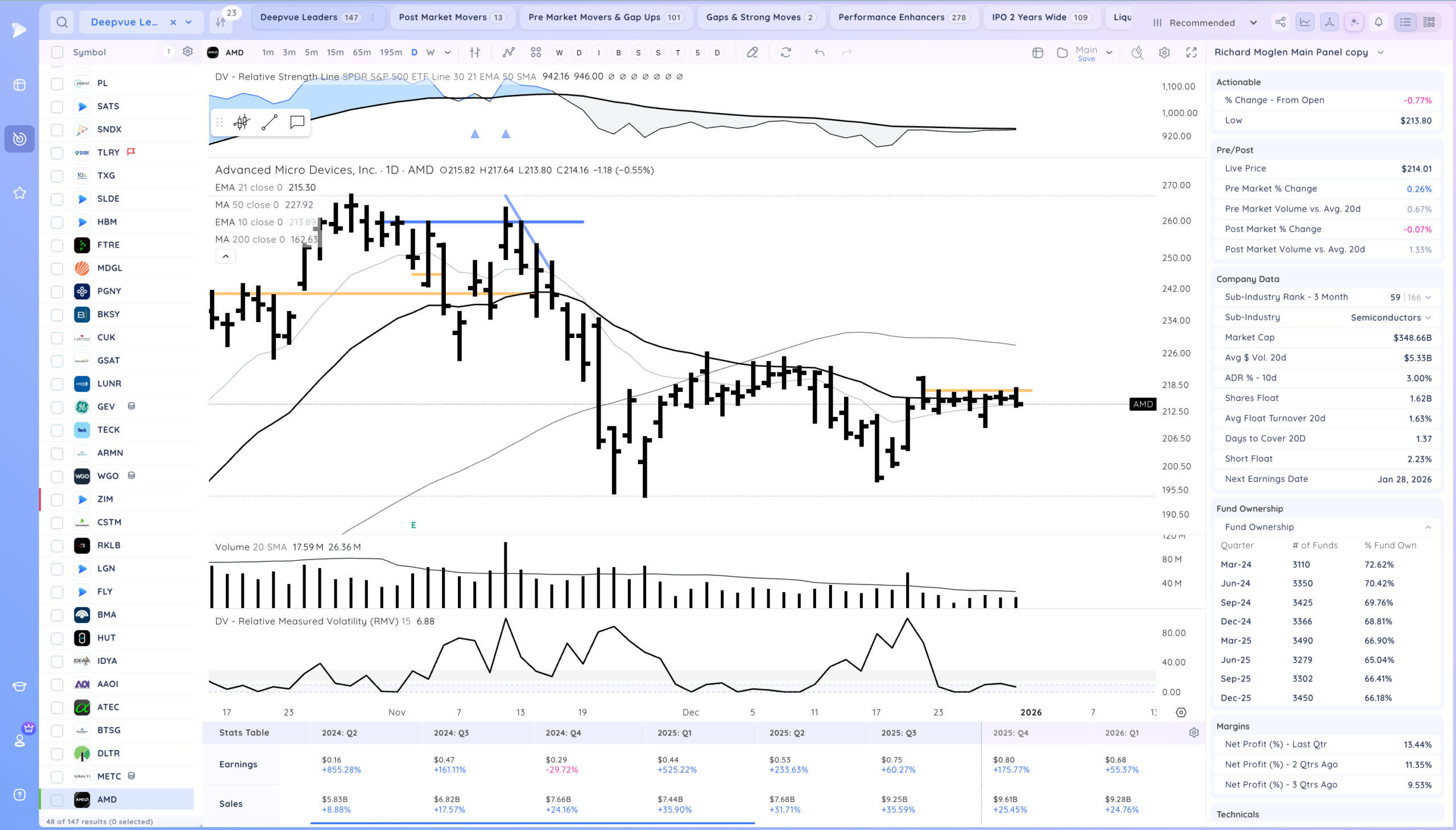Expand the timeframe dropdown chevron
The image size is (1456, 830).
click(x=448, y=52)
